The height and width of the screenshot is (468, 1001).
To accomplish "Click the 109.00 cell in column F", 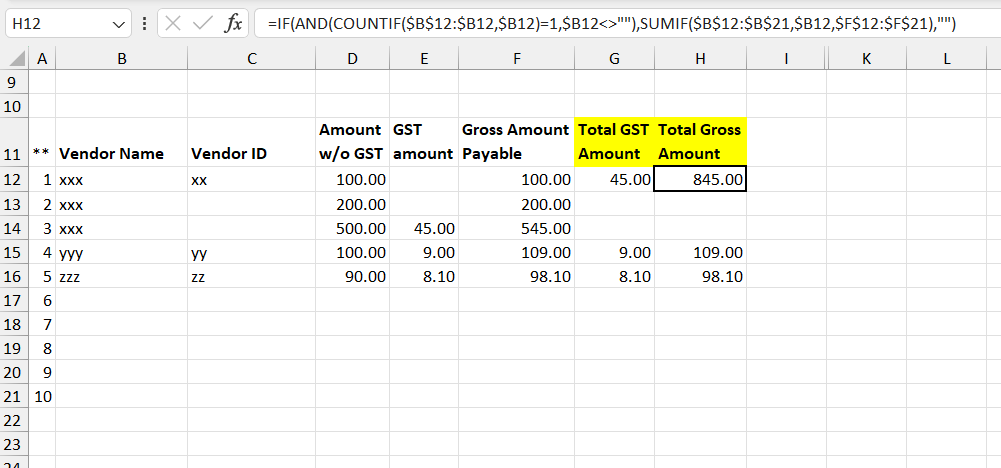I will [516, 252].
